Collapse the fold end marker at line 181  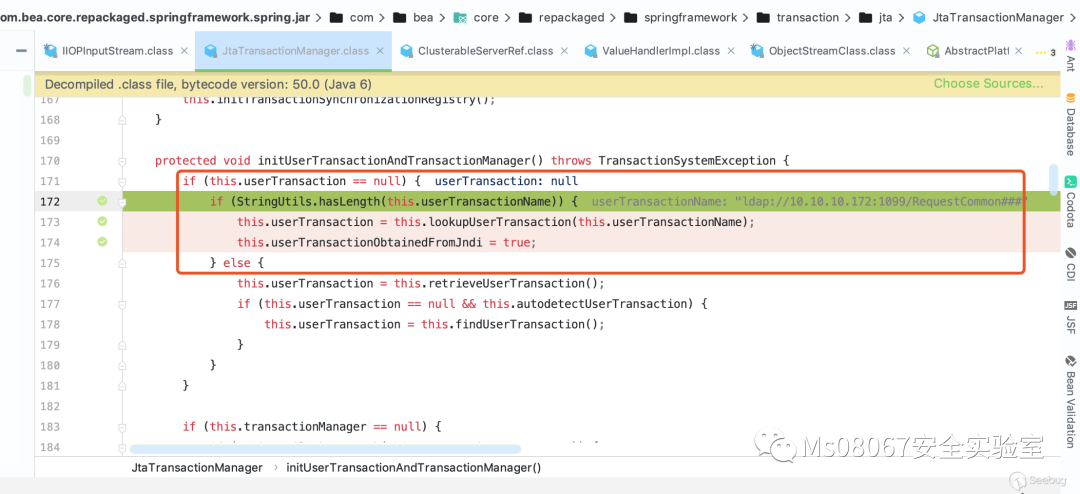click(122, 386)
